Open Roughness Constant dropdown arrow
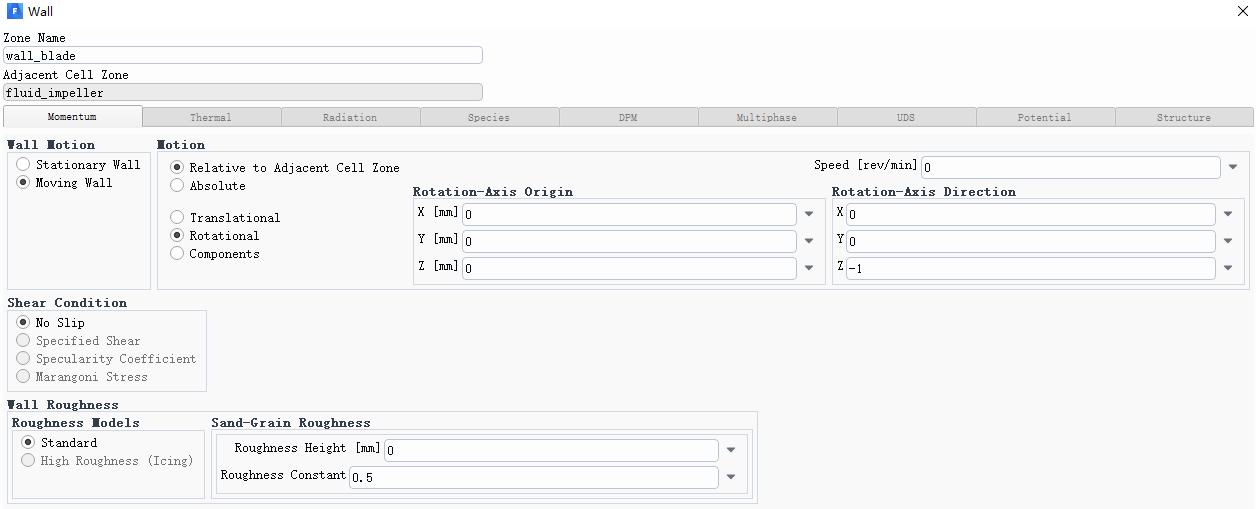Viewport: 1256px width, 509px height. pyautogui.click(x=731, y=477)
